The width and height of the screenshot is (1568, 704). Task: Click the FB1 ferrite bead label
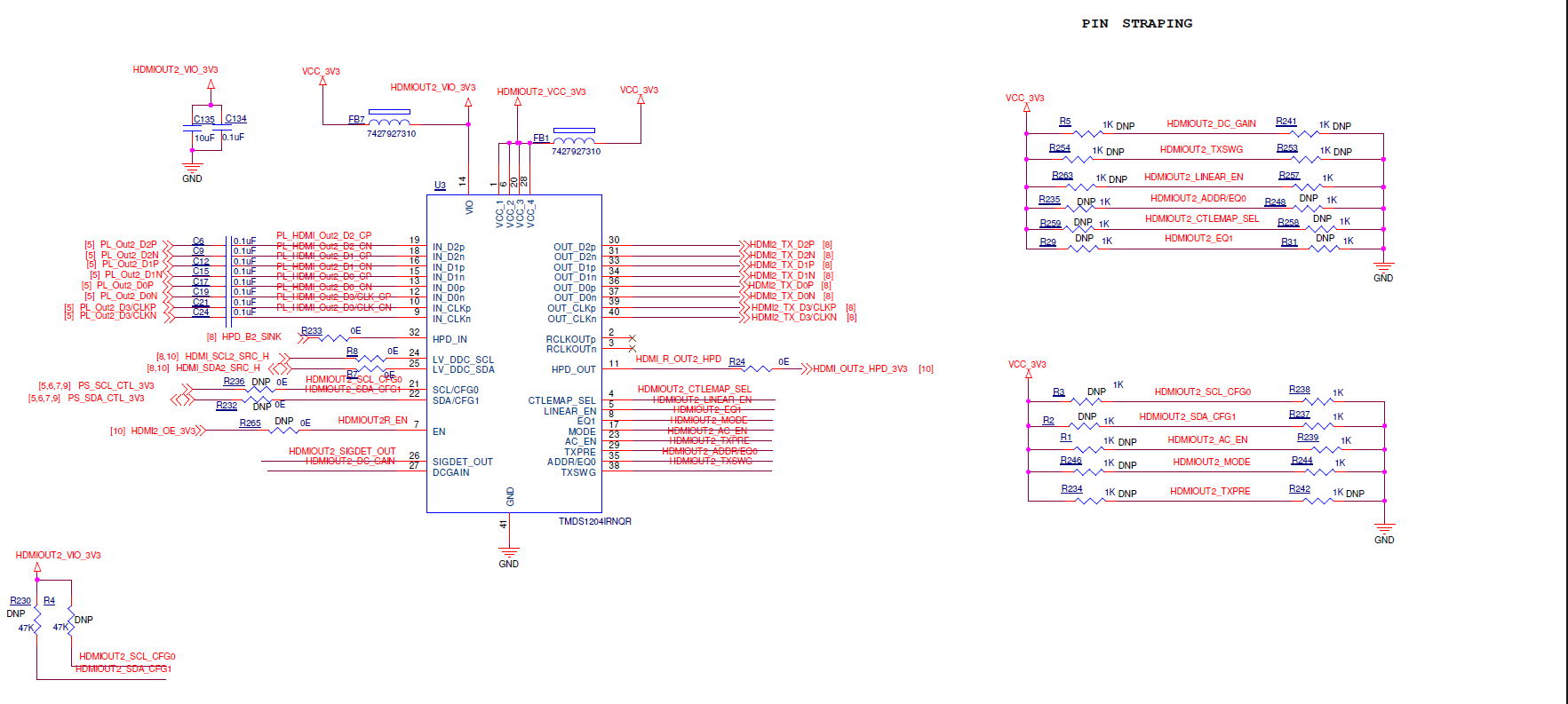click(541, 138)
